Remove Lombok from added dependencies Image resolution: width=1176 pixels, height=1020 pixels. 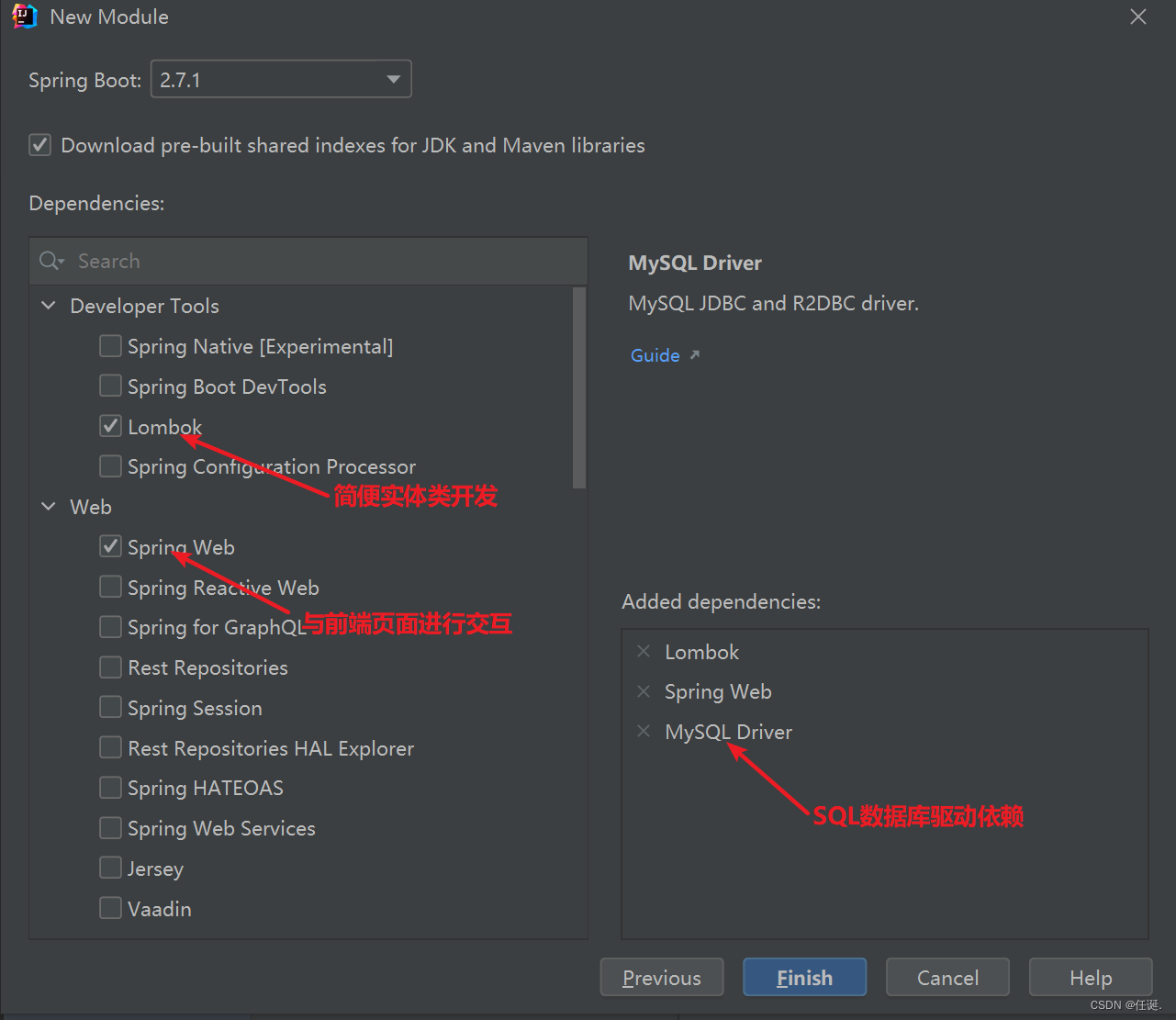pos(644,651)
